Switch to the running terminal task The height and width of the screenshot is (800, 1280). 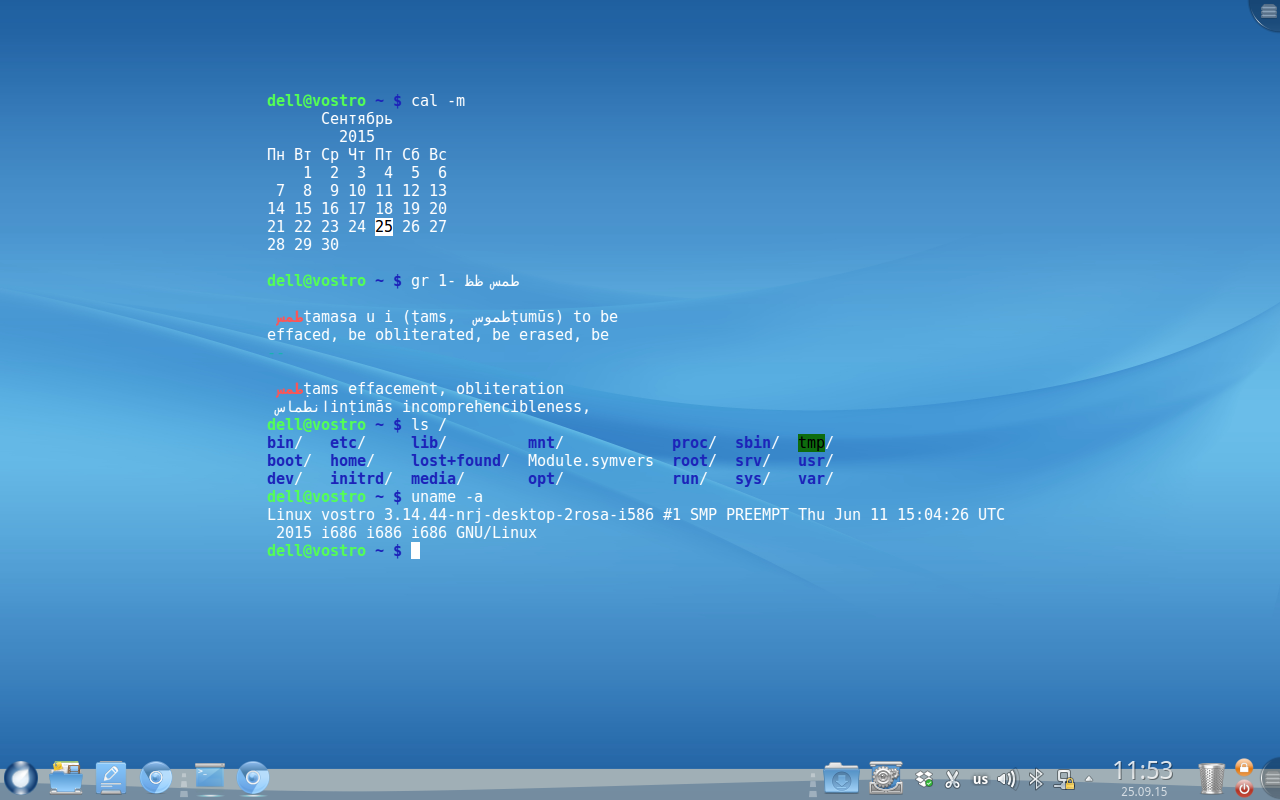210,777
